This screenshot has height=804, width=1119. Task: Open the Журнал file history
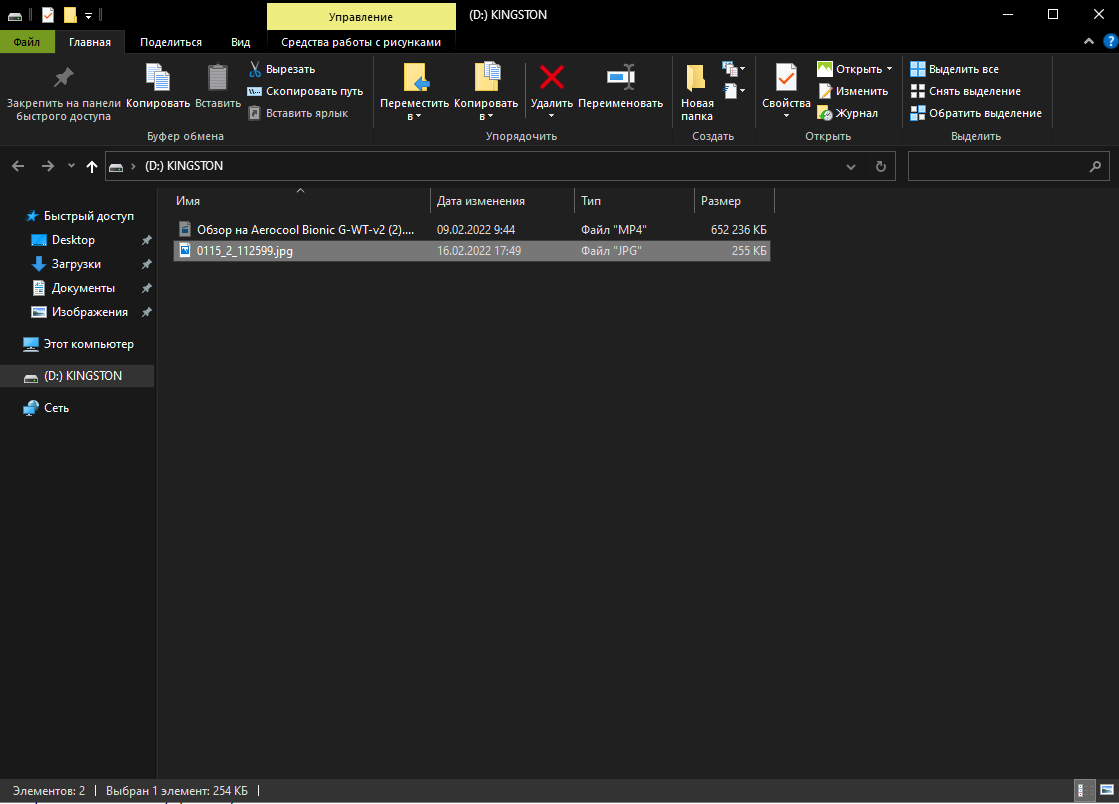coord(848,113)
